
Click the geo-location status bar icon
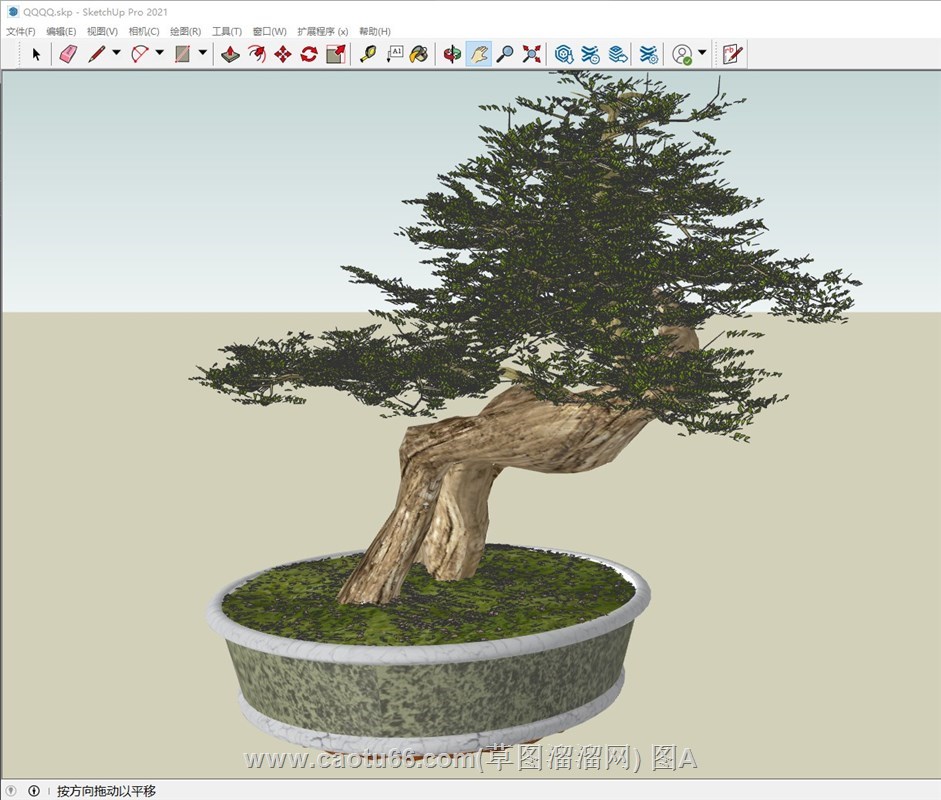tap(12, 791)
